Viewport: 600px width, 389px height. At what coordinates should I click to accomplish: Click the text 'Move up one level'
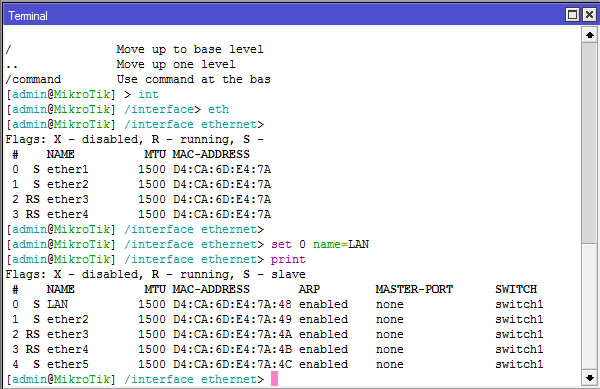pos(176,64)
